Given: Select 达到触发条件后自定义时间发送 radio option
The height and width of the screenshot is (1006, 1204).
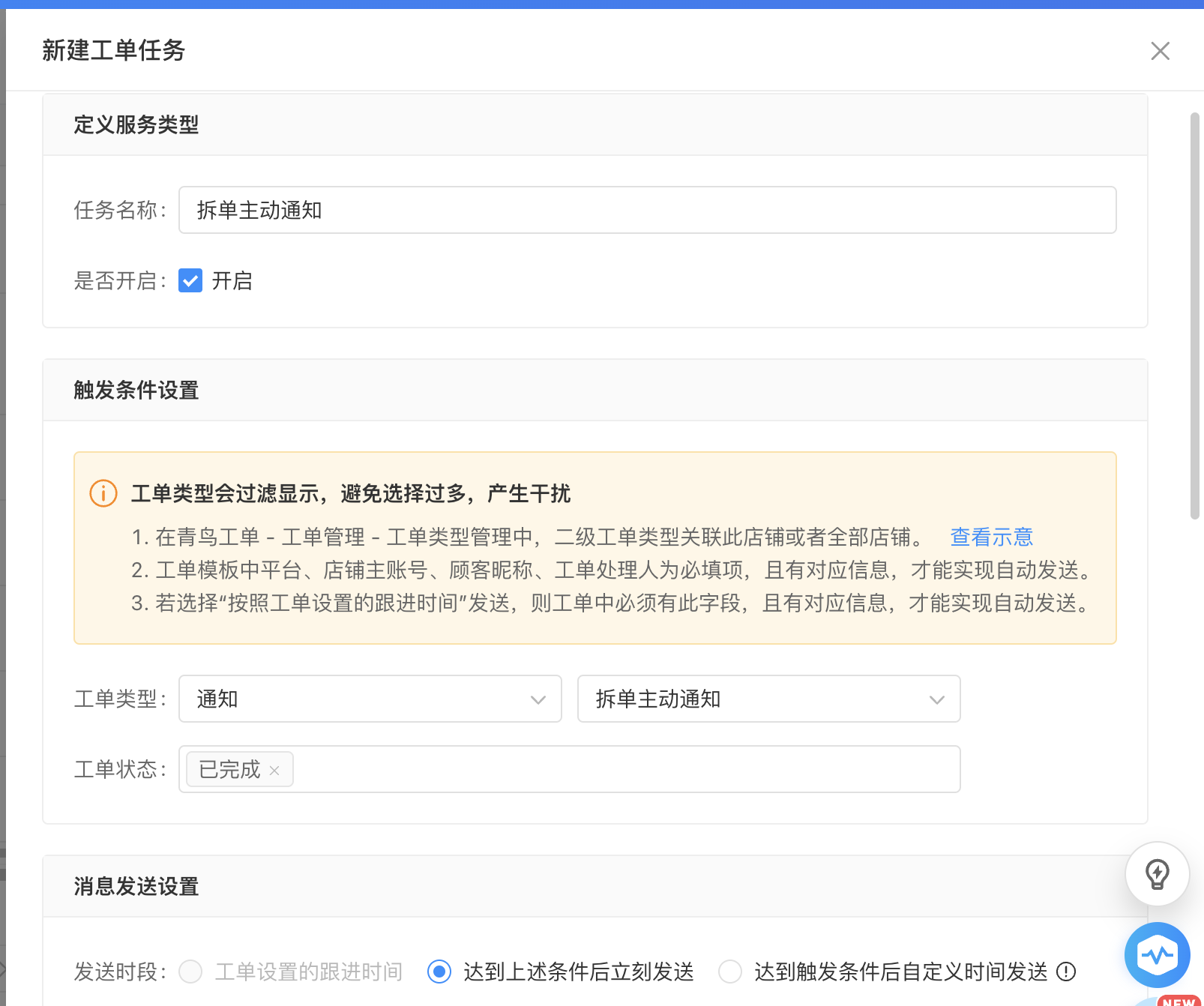Looking at the screenshot, I should click(x=730, y=972).
